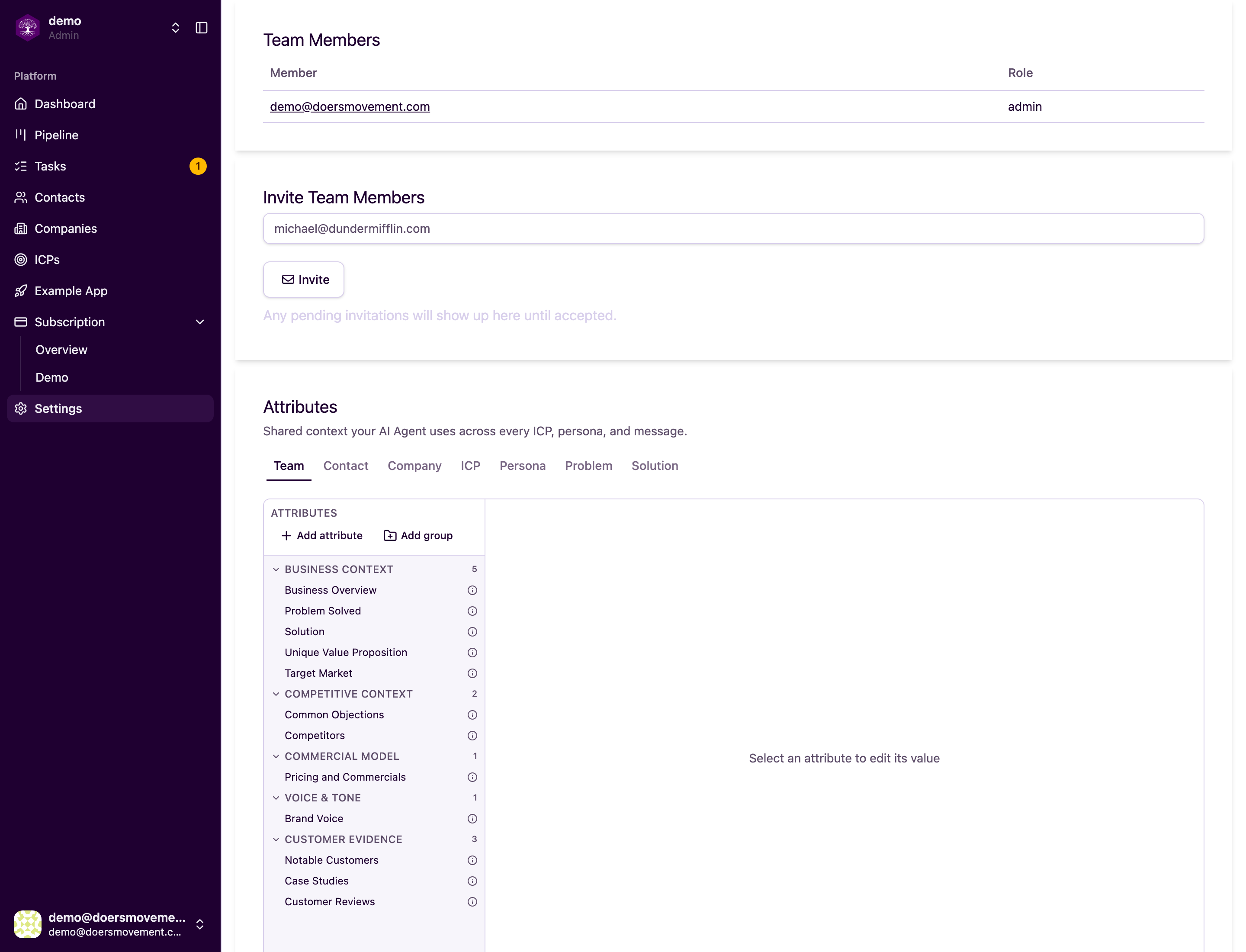Open the Tasks page
The image size is (1246, 952).
[110, 166]
